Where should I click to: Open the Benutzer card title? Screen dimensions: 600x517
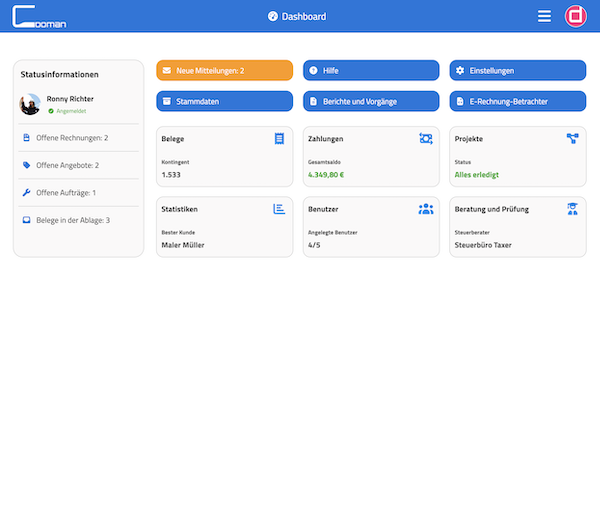click(323, 209)
